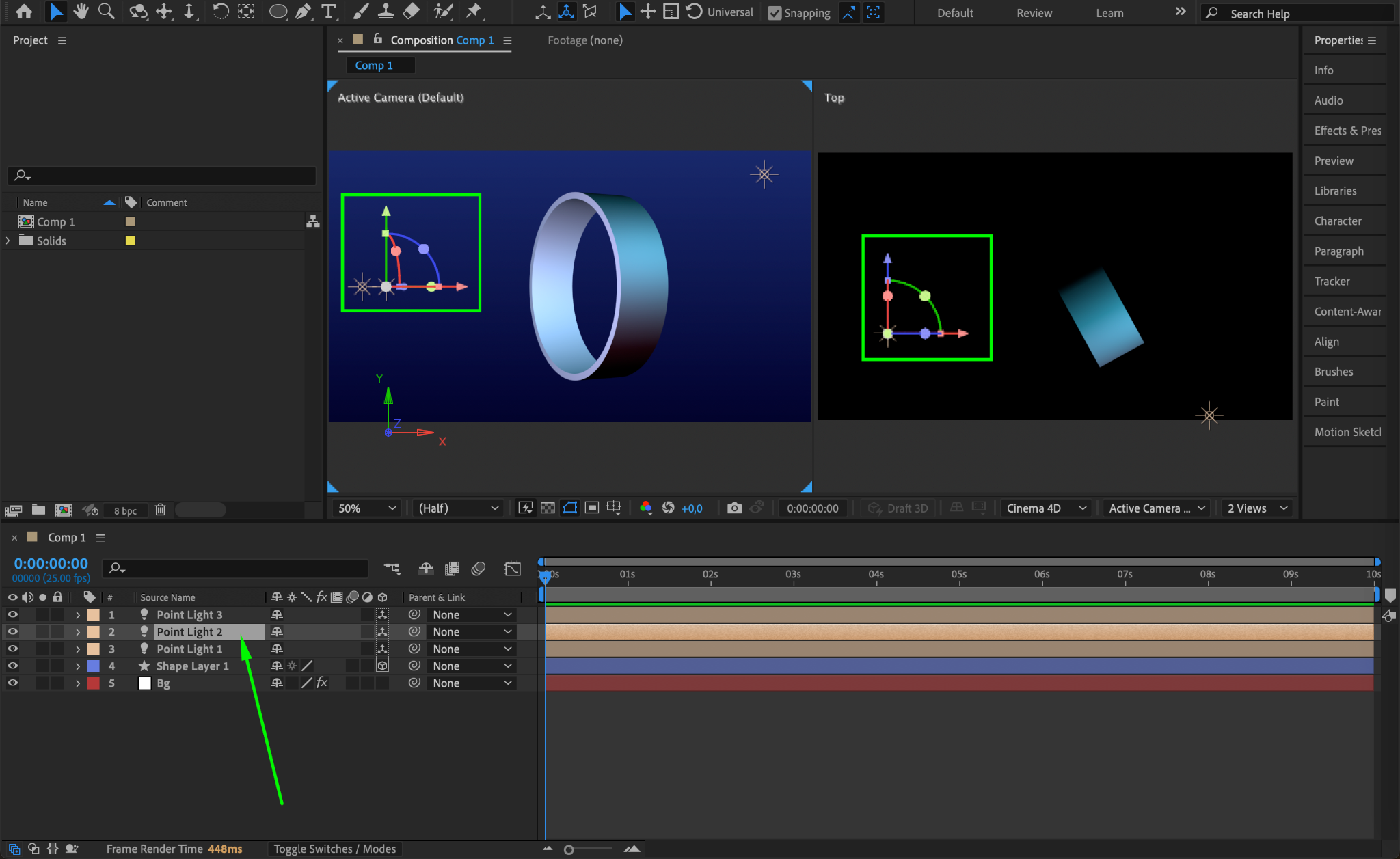Click the Take Snapshot camera icon
Image resolution: width=1400 pixels, height=859 pixels.
click(734, 508)
